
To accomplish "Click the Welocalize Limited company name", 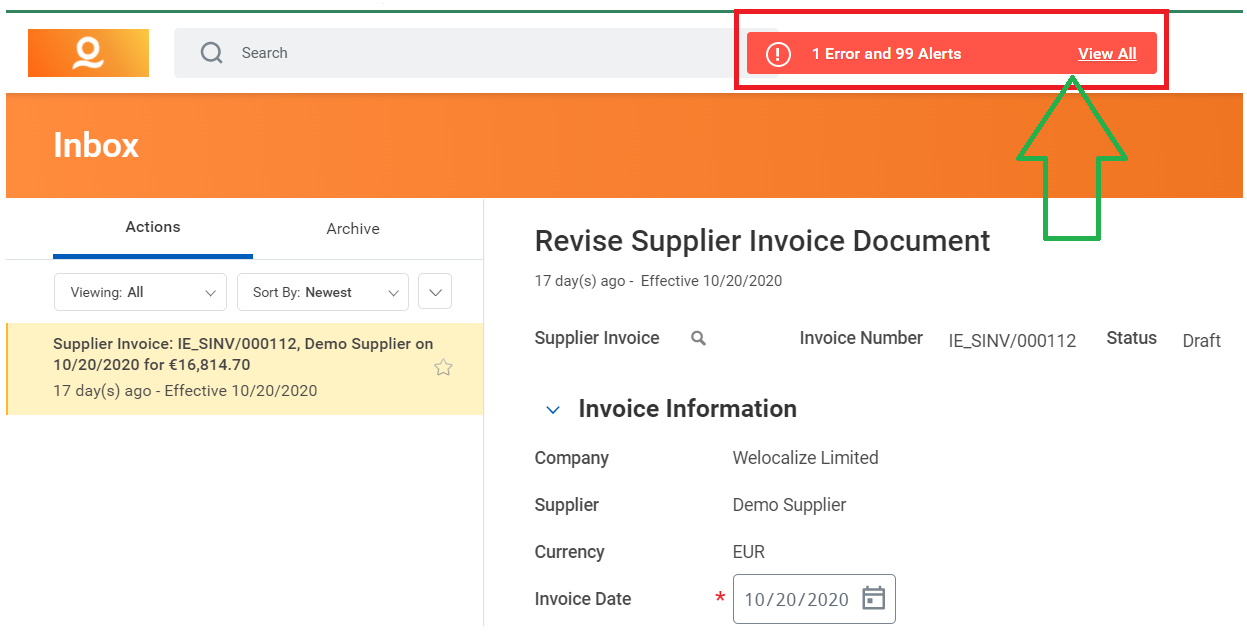I will pyautogui.click(x=805, y=458).
